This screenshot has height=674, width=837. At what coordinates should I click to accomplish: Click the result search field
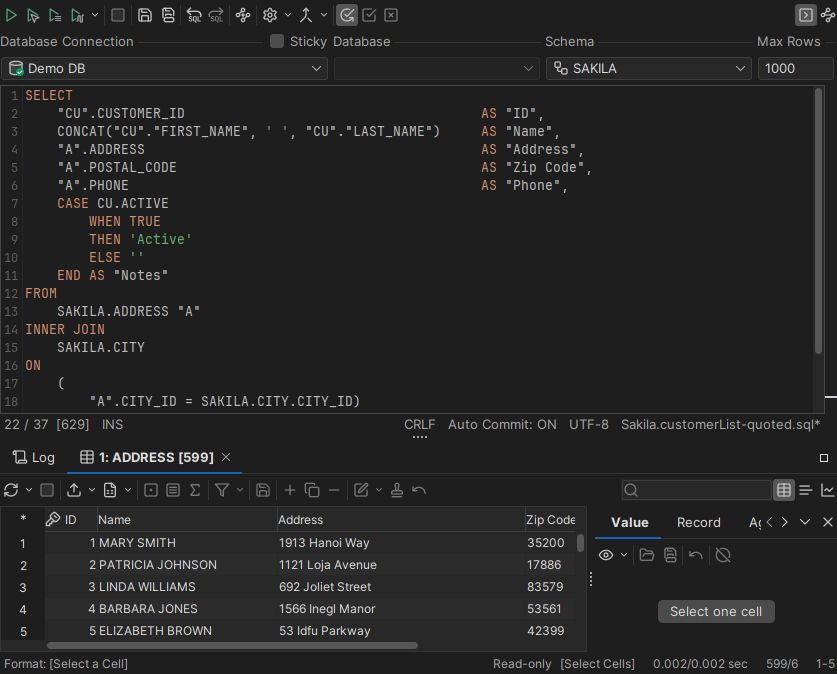(696, 490)
